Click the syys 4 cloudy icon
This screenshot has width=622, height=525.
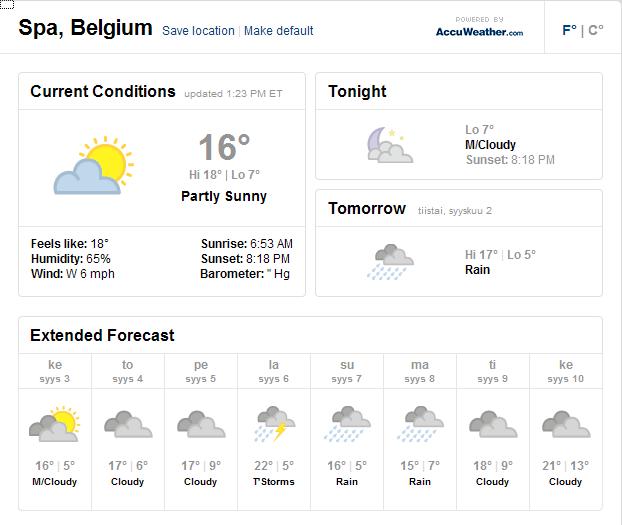click(128, 424)
